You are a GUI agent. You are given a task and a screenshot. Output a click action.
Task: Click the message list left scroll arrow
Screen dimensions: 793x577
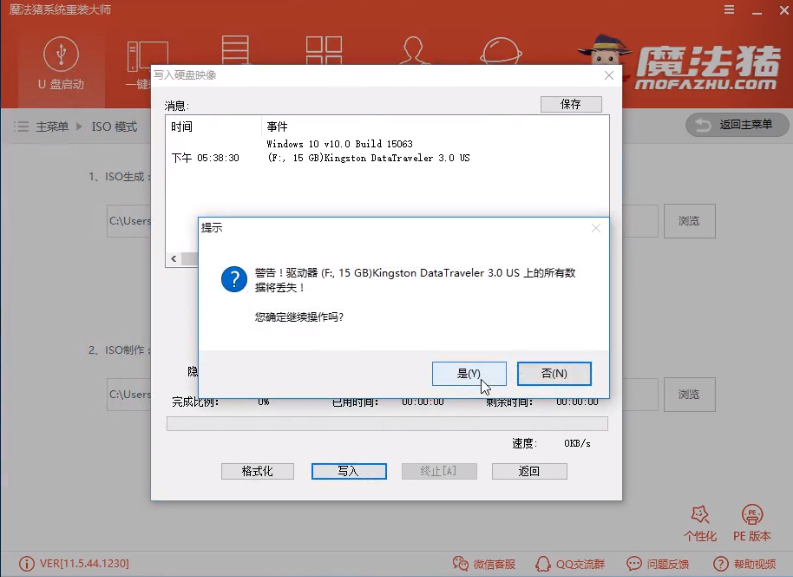tap(173, 259)
